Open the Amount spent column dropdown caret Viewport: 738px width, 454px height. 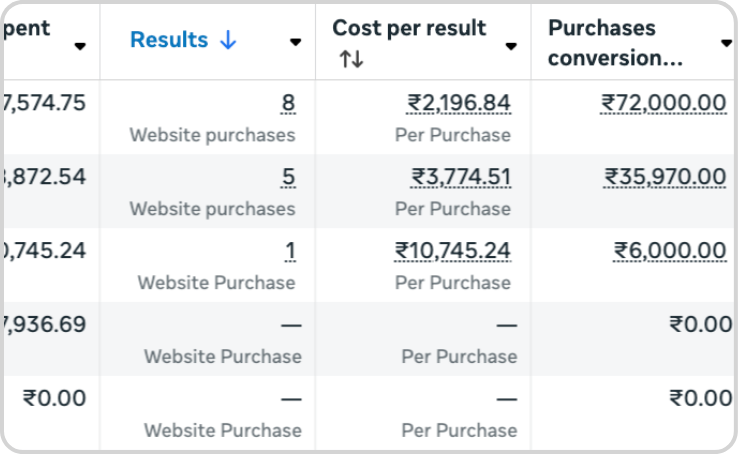(80, 46)
